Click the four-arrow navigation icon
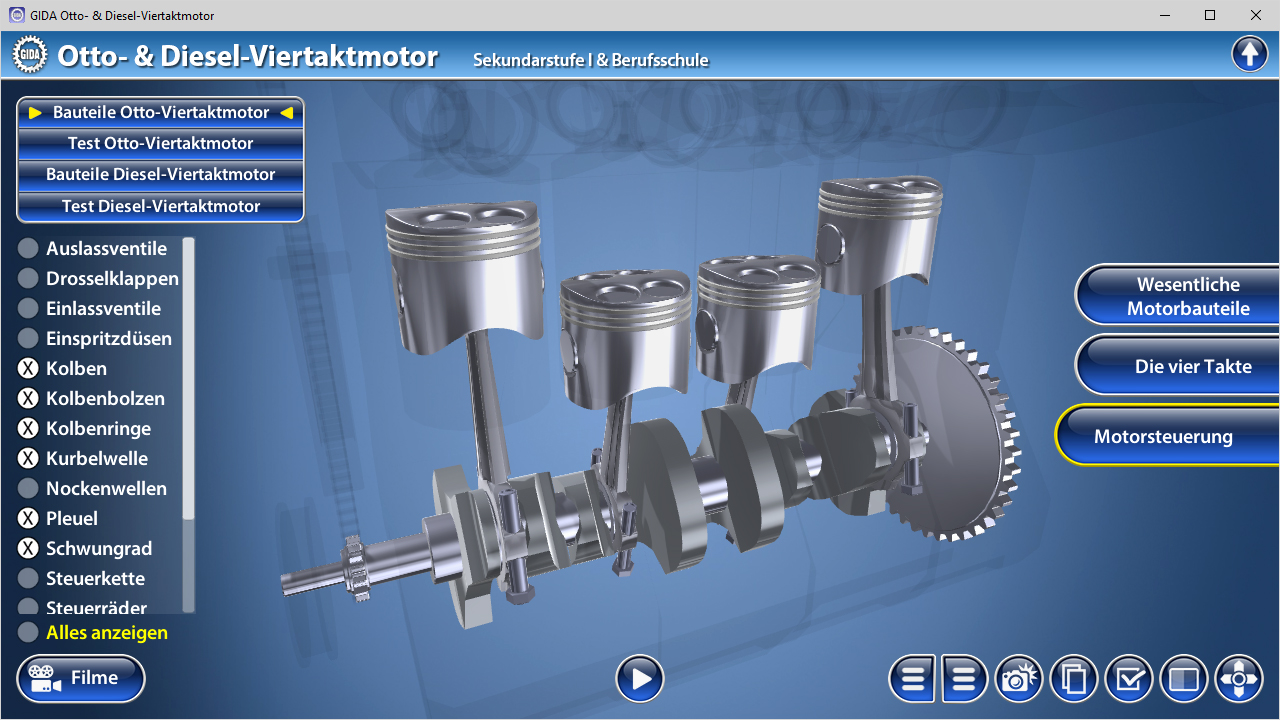Image resolution: width=1280 pixels, height=720 pixels. [1239, 680]
